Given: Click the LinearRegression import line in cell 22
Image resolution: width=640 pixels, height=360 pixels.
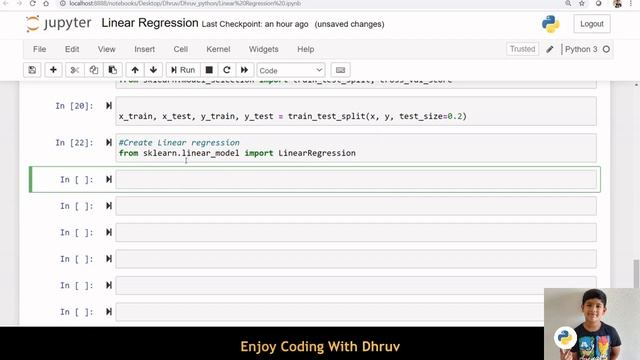Looking at the screenshot, I should point(237,153).
